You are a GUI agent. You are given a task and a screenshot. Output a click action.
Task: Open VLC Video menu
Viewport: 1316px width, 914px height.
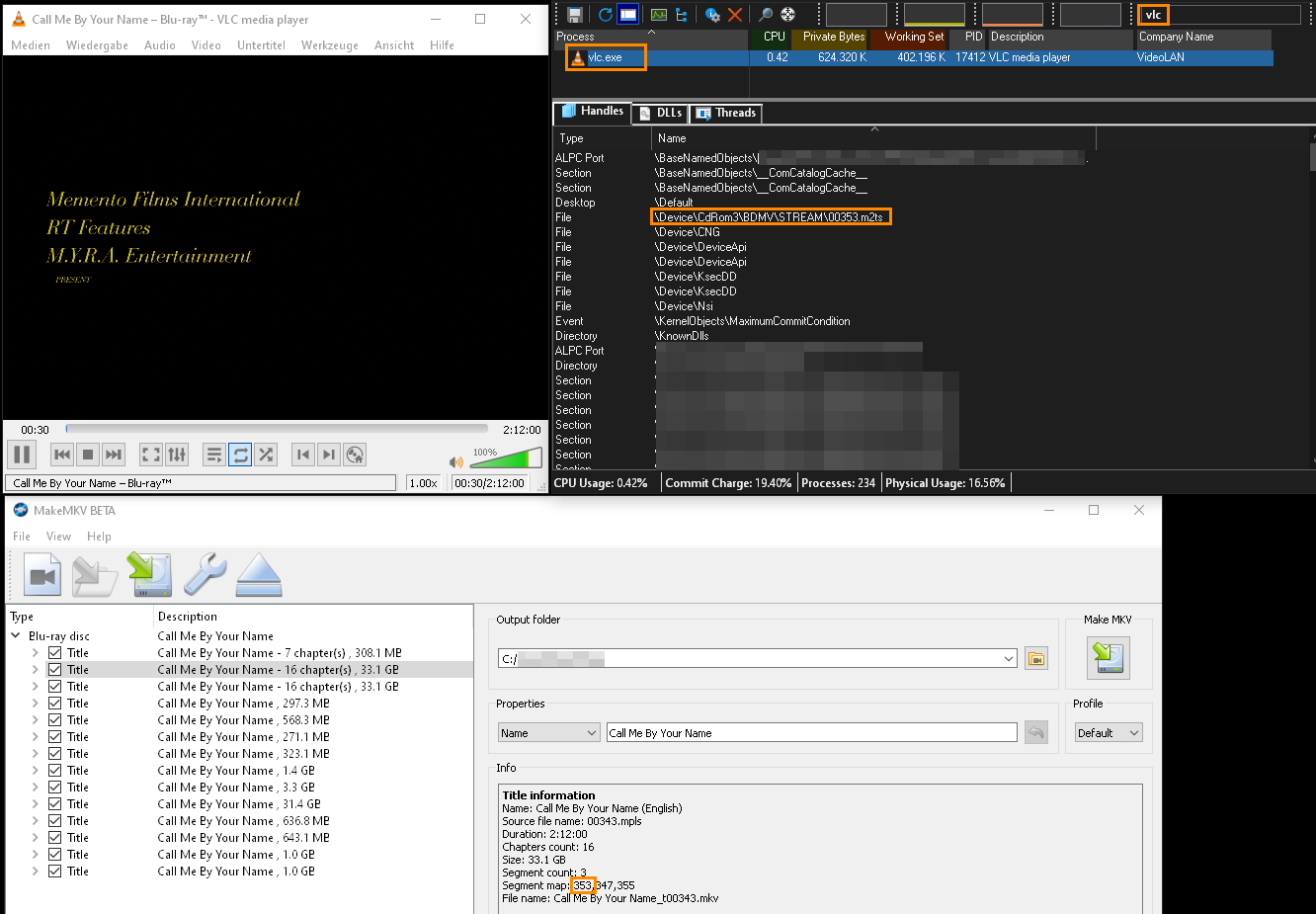point(206,45)
